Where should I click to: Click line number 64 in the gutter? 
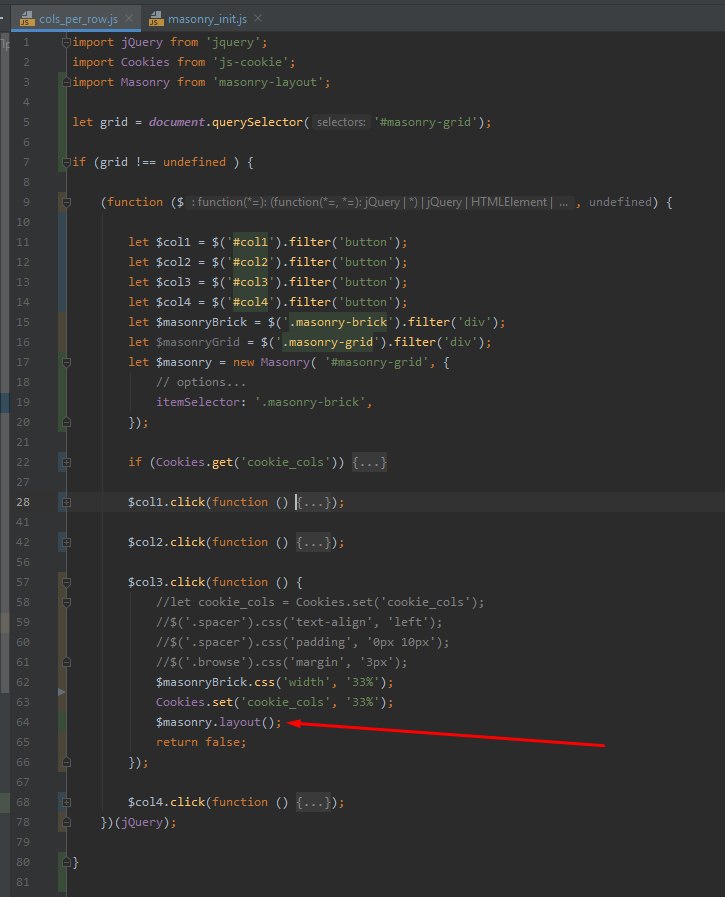coord(23,722)
